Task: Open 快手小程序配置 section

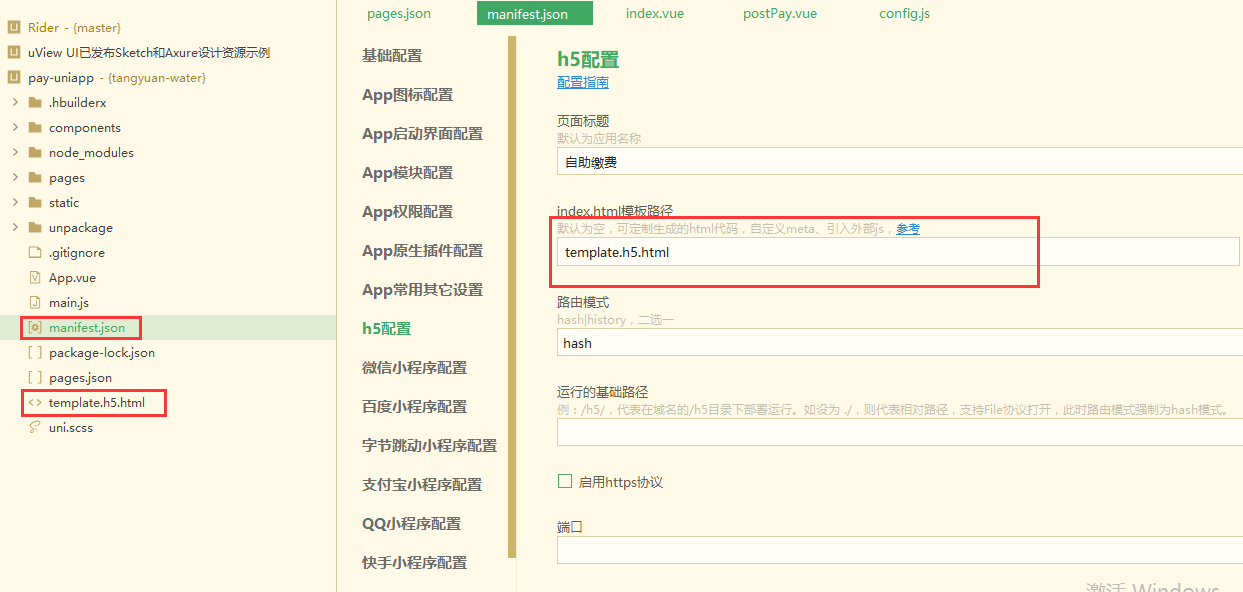Action: point(414,563)
